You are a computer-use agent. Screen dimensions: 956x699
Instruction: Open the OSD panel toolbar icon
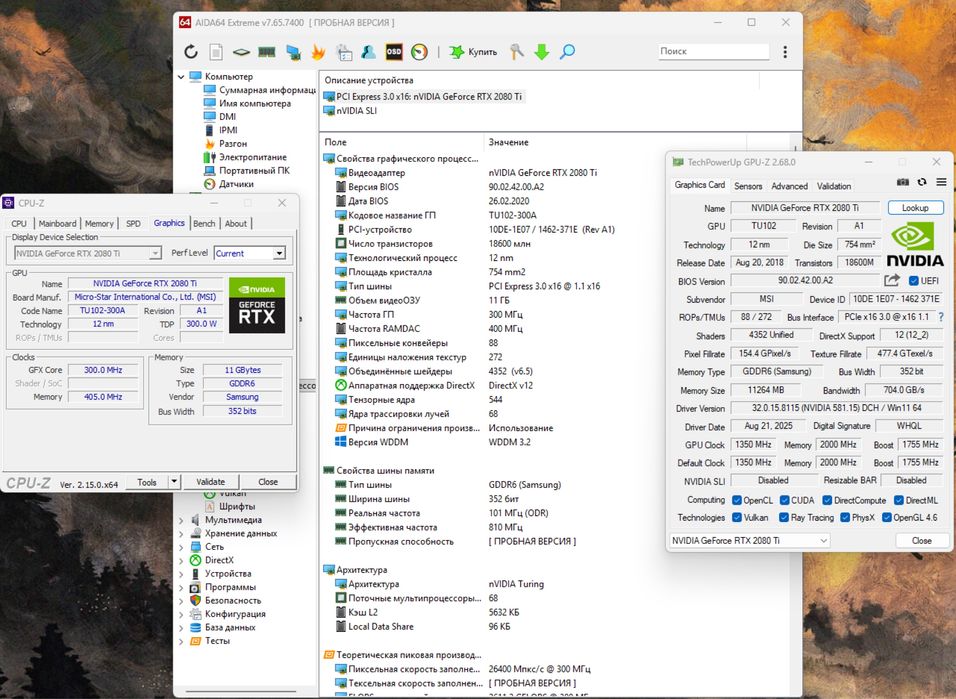[394, 52]
